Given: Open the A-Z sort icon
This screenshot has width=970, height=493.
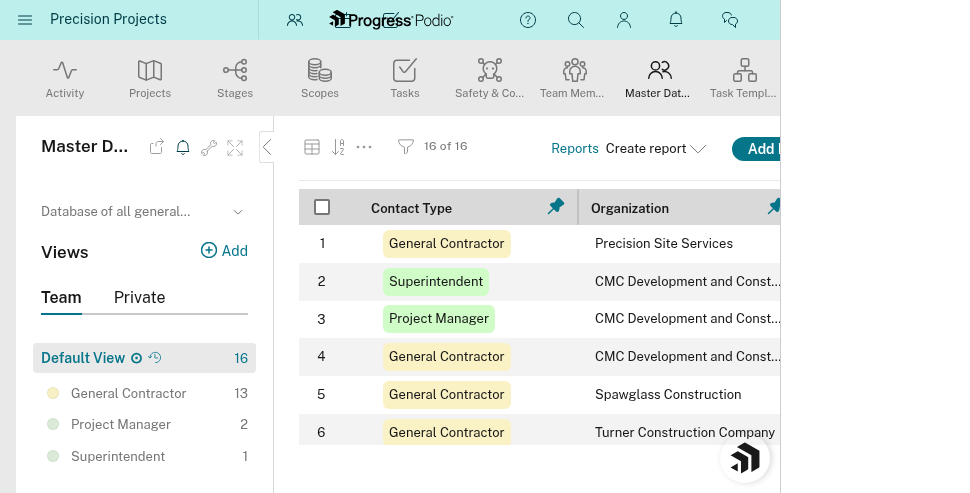Looking at the screenshot, I should click(x=338, y=147).
